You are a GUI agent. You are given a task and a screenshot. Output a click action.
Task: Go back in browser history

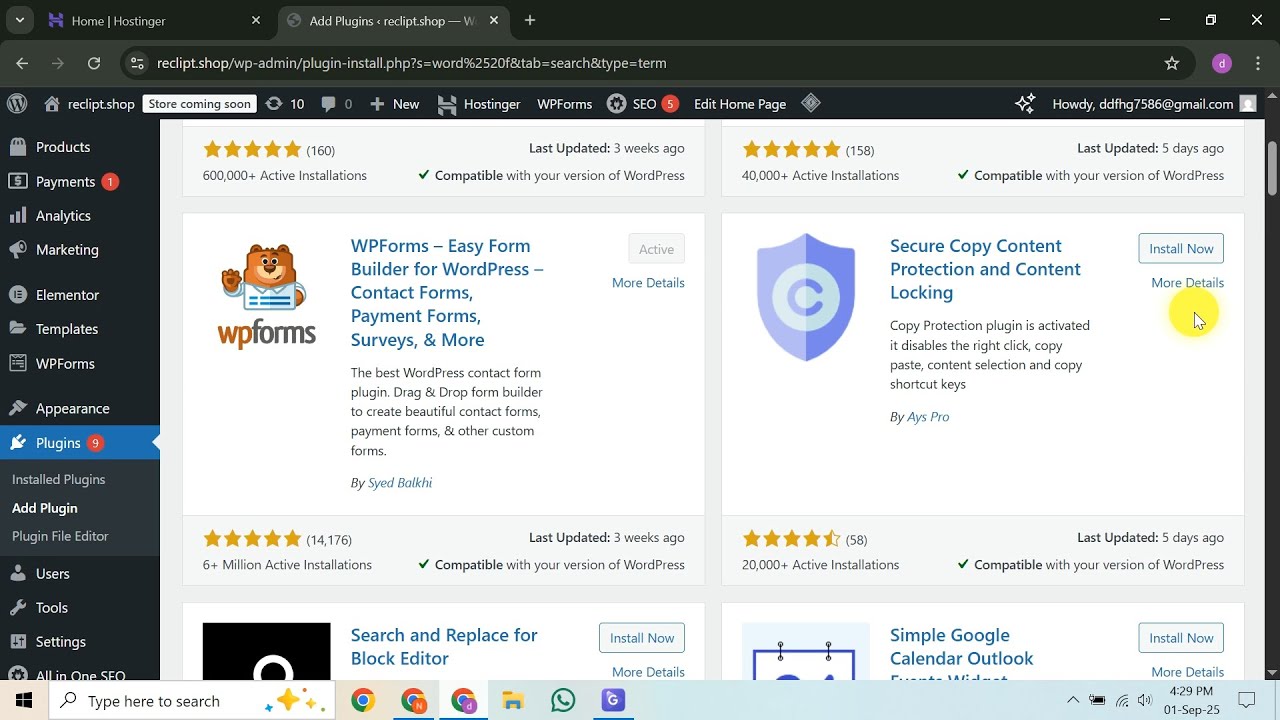22,63
